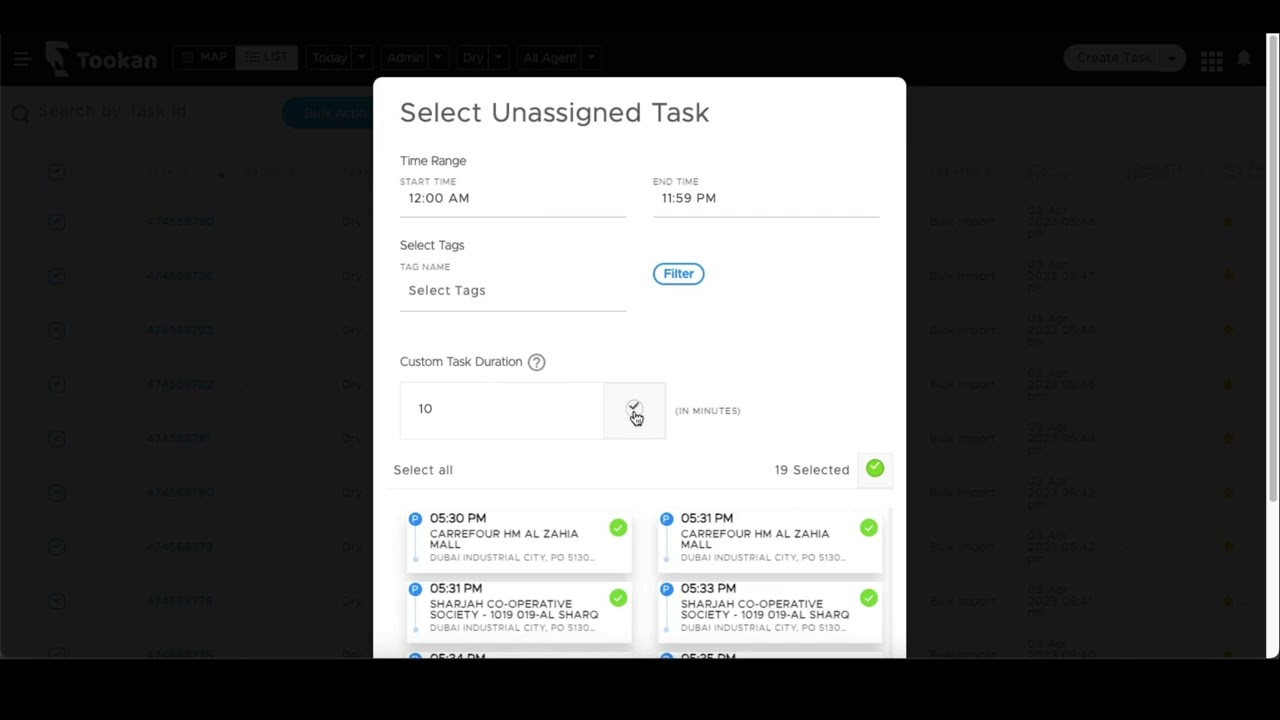
Task: Open the Select Tags dropdown
Action: (513, 290)
